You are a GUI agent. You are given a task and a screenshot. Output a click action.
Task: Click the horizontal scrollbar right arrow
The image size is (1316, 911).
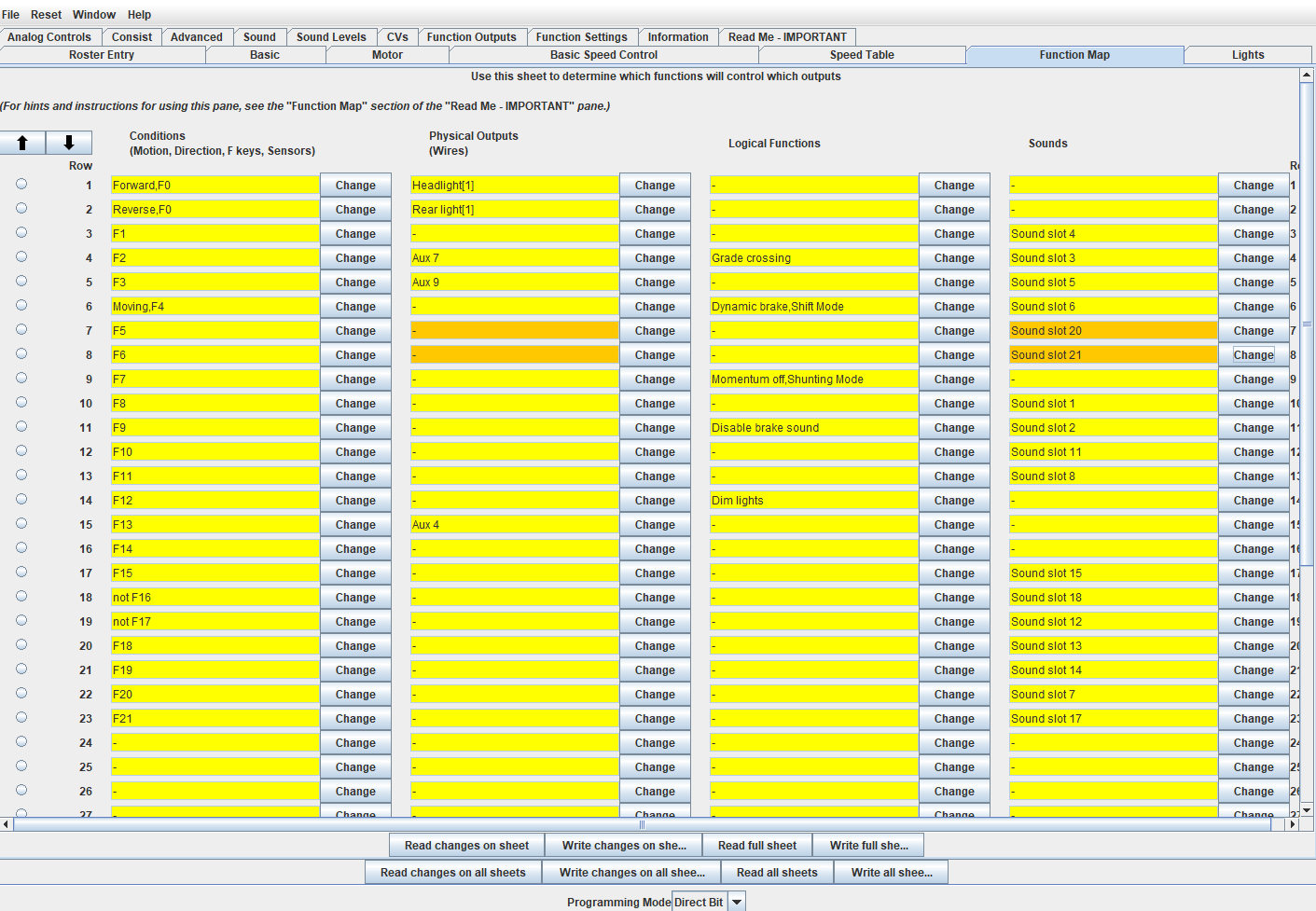coord(1293,824)
